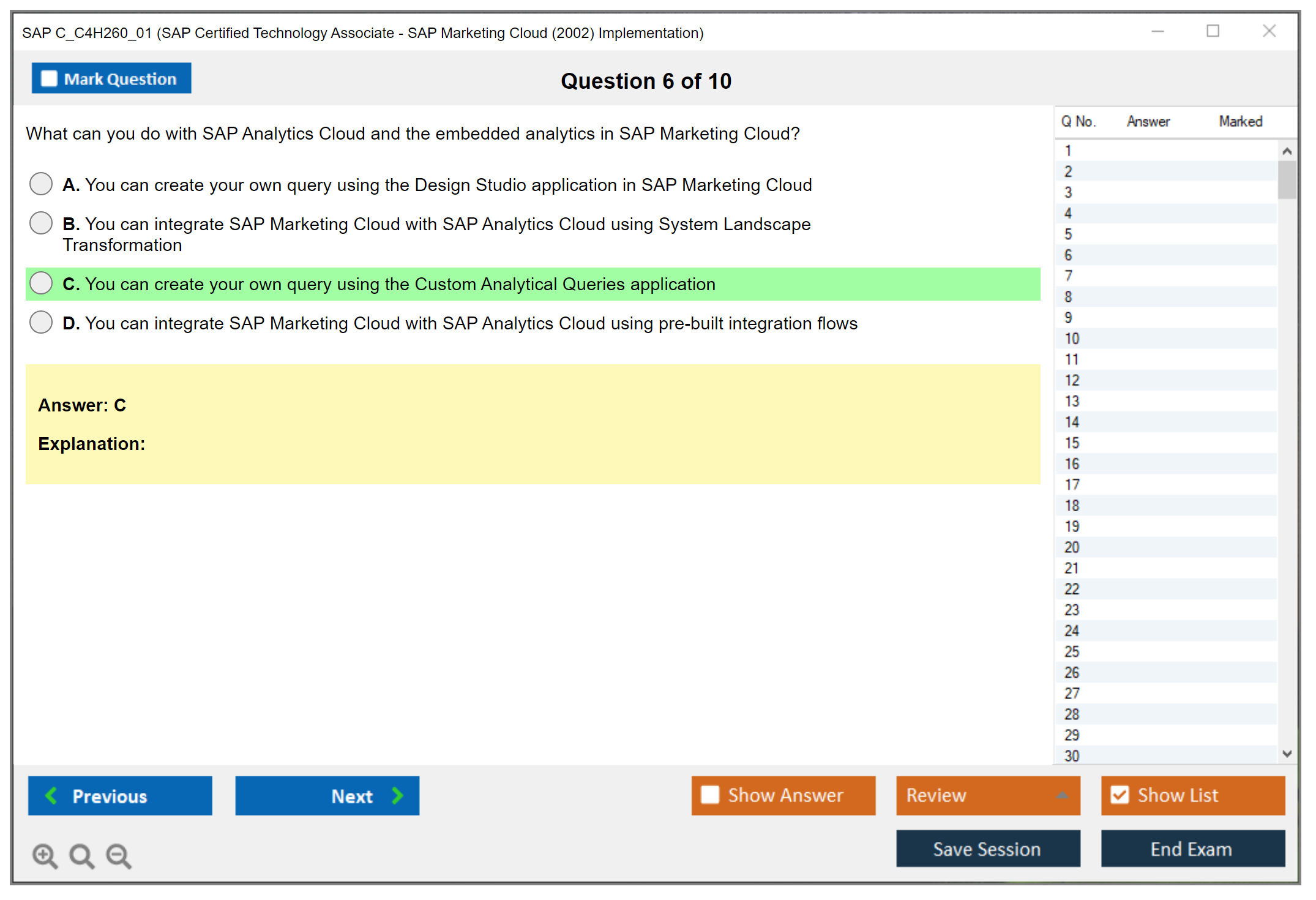
Task: Close the exam window
Action: tap(1269, 31)
